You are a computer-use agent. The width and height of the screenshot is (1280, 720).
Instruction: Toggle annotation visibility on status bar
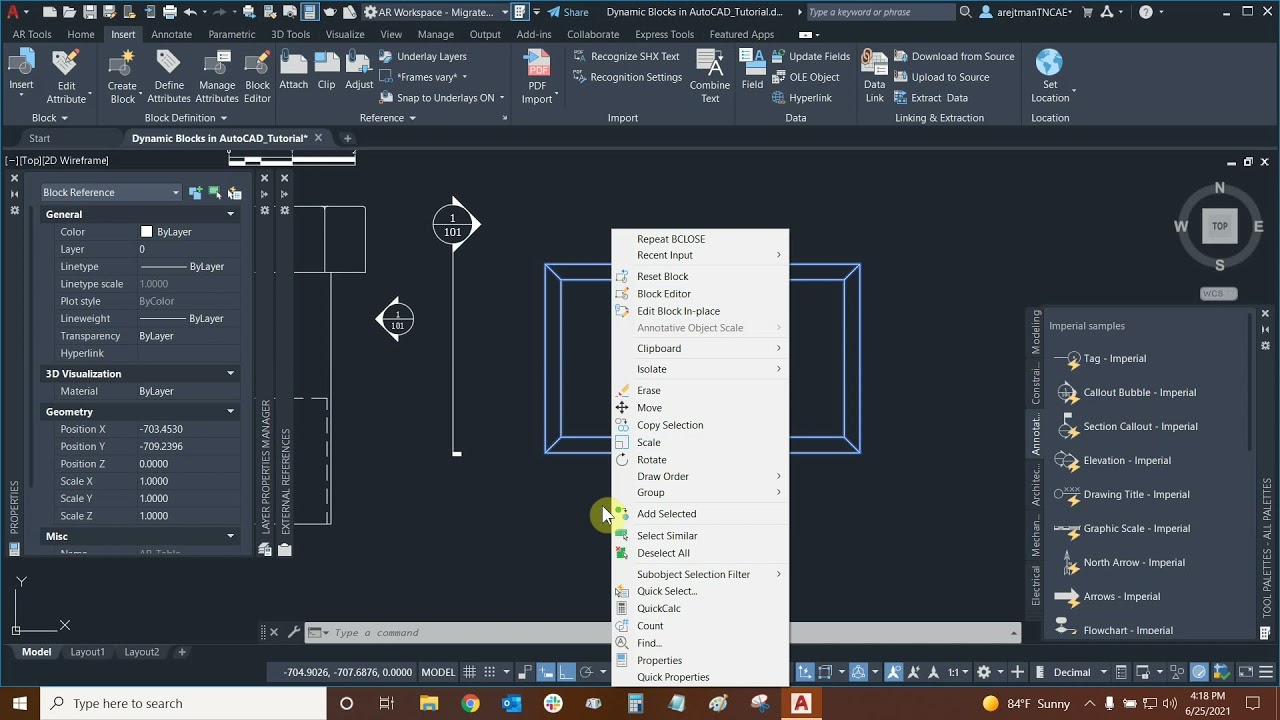[x=894, y=672]
